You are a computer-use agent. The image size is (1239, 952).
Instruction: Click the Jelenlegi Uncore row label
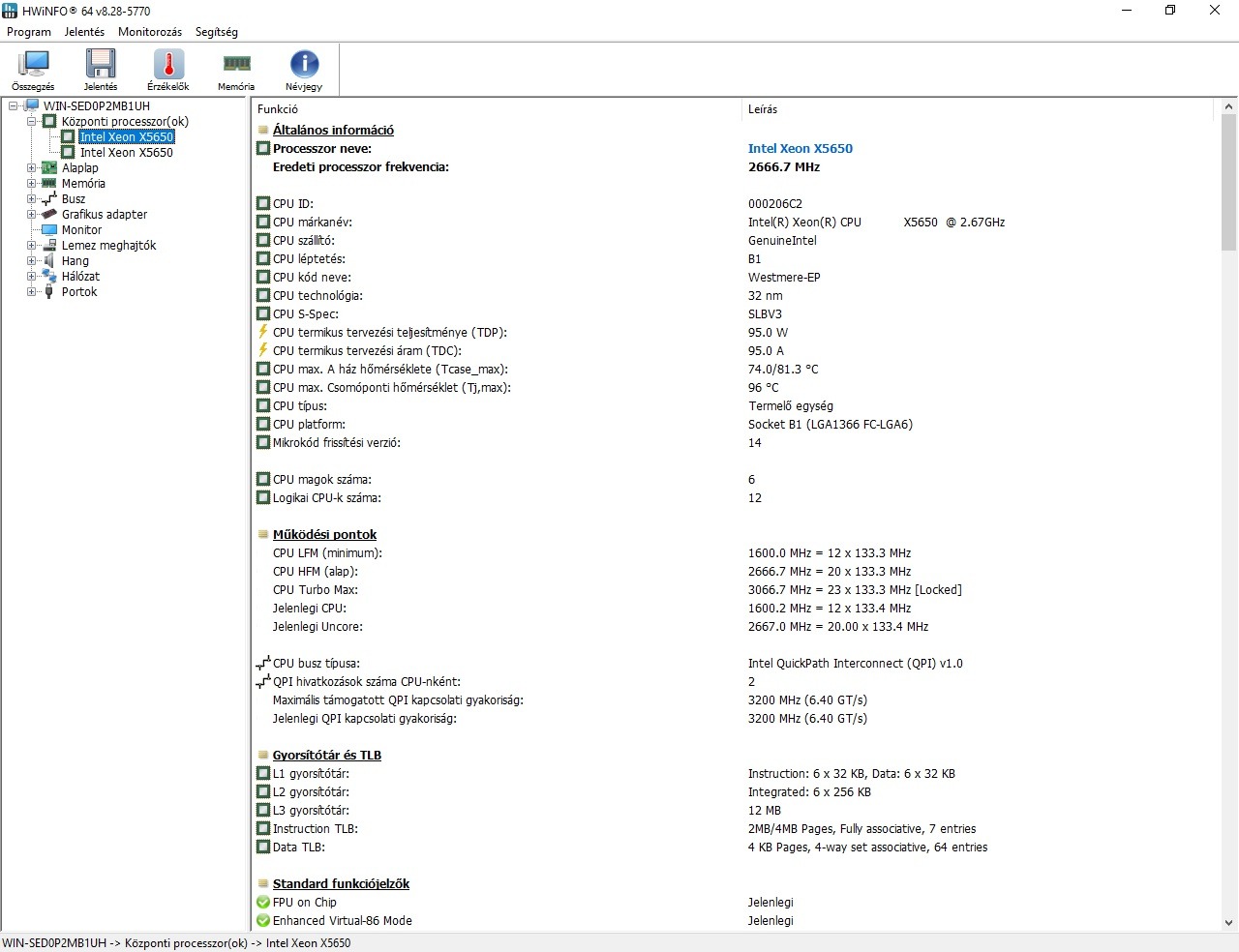click(x=317, y=626)
